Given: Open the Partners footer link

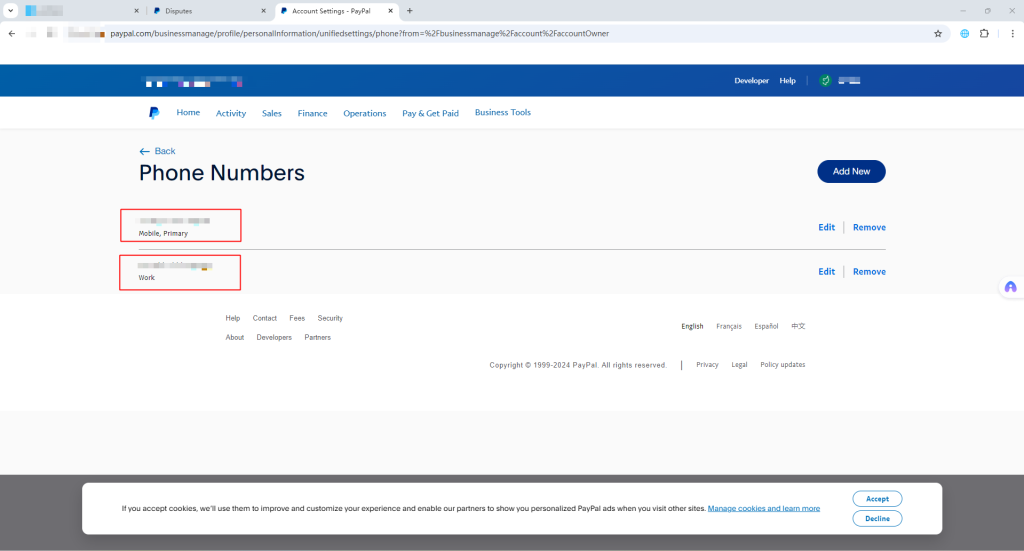Looking at the screenshot, I should (x=317, y=338).
